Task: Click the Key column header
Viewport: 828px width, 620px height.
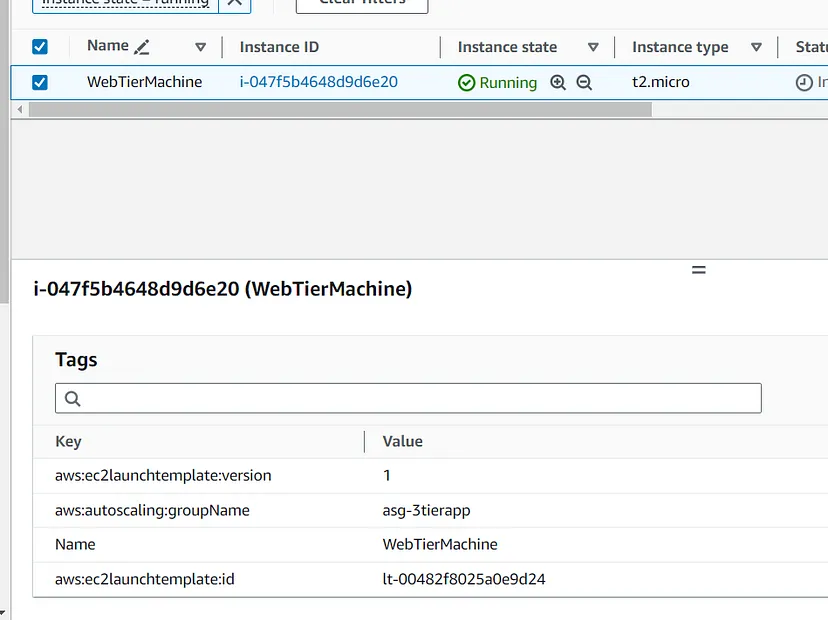Action: coord(68,441)
